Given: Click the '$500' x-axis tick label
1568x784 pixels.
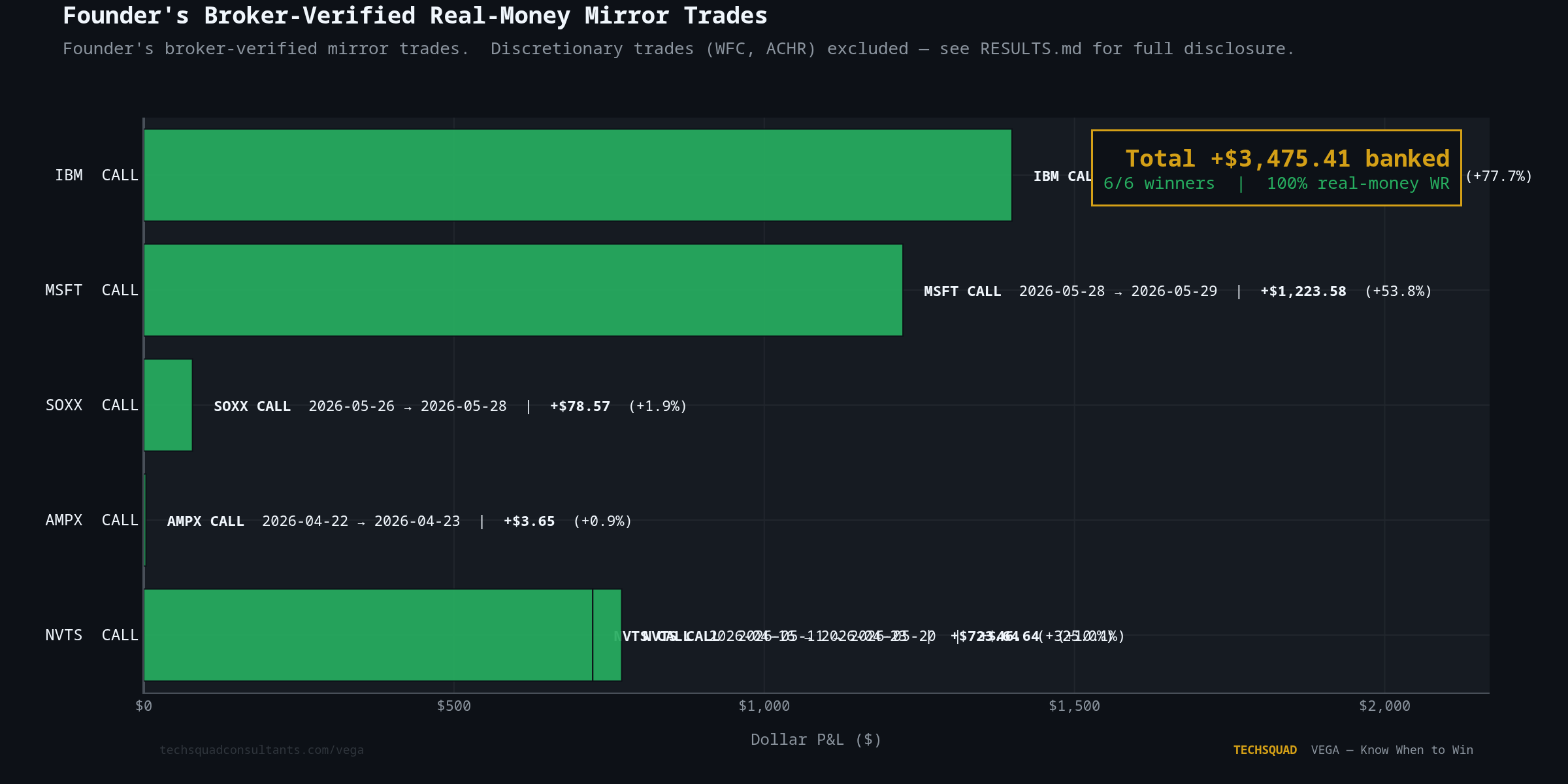Looking at the screenshot, I should click(x=453, y=706).
